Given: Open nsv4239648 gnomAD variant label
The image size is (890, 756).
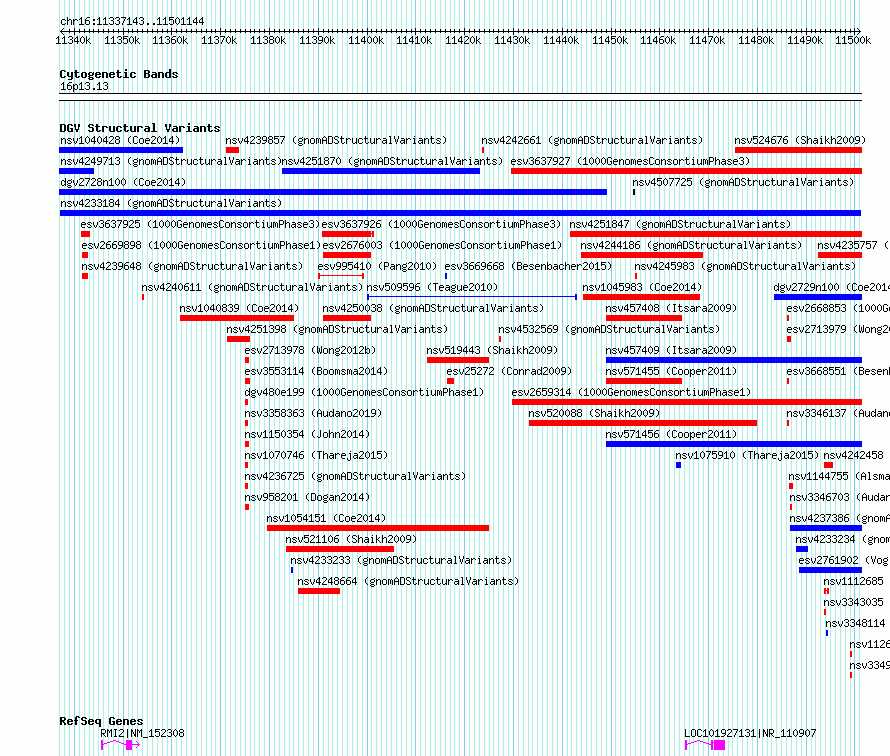Looking at the screenshot, I should coord(192,266).
